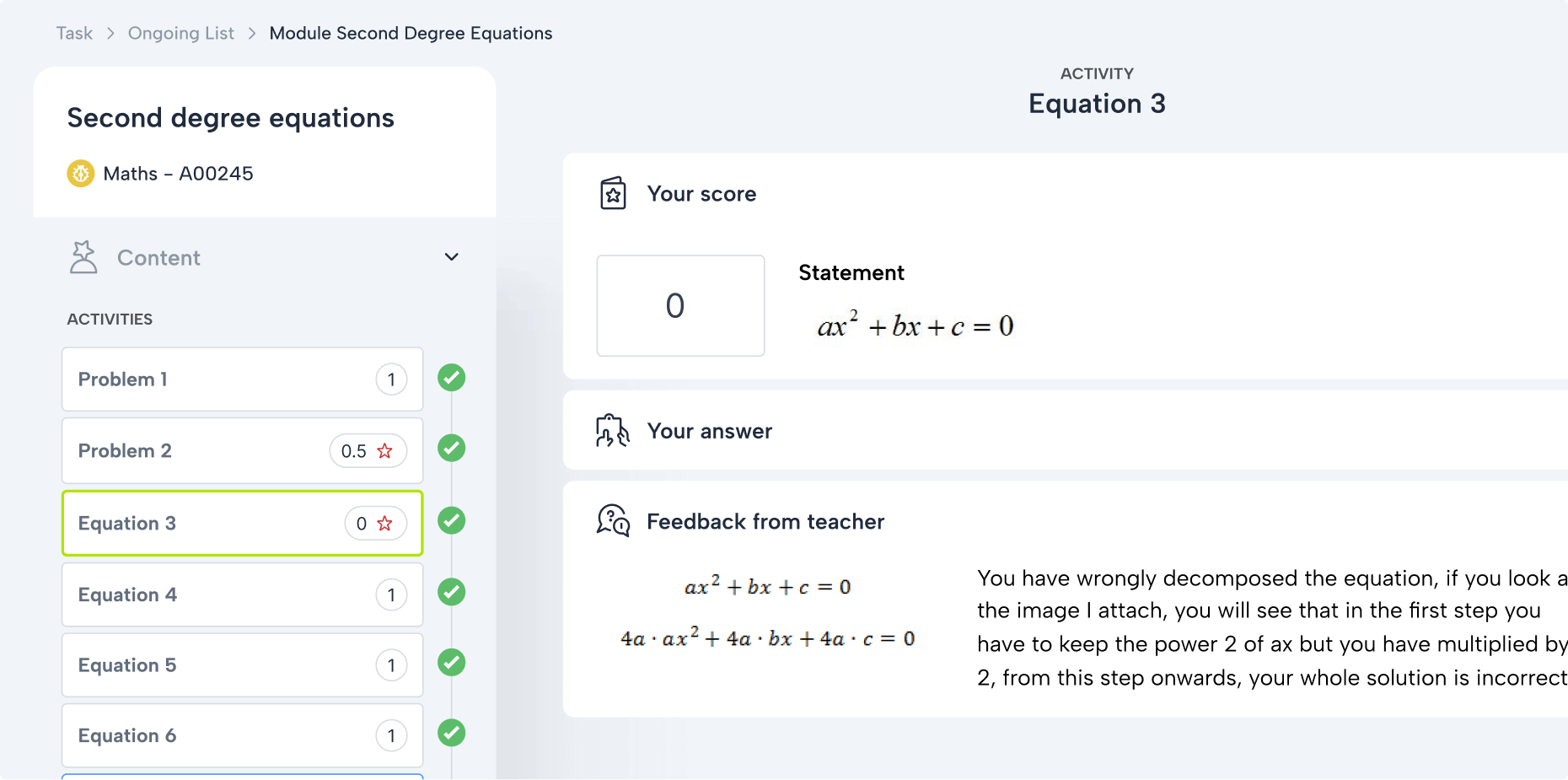Click the red star beside Equation 3 score
This screenshot has width=1568, height=780.
click(x=386, y=523)
